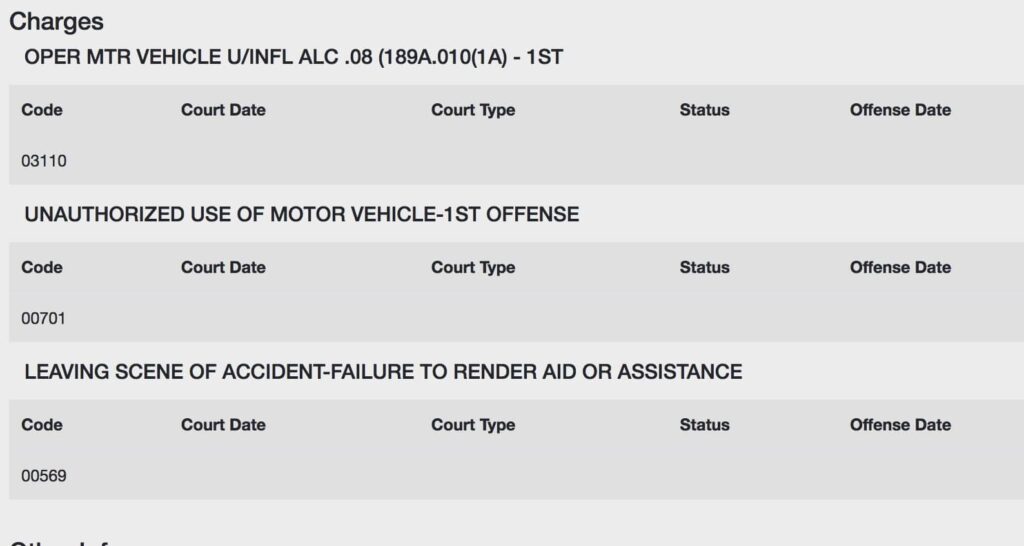Select the UNAUTHORIZED USE OF MOTOR VEHICLE charge title
This screenshot has height=546, width=1024.
point(302,214)
